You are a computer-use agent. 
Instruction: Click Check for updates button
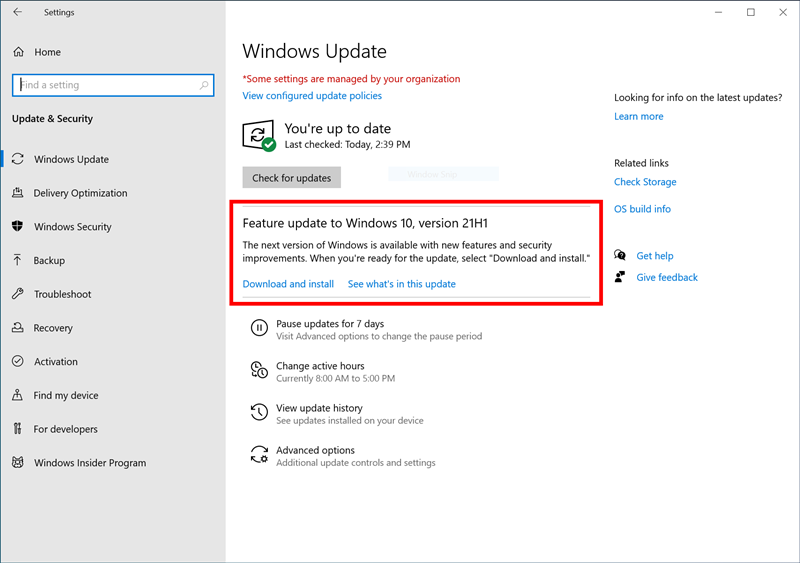tap(291, 178)
